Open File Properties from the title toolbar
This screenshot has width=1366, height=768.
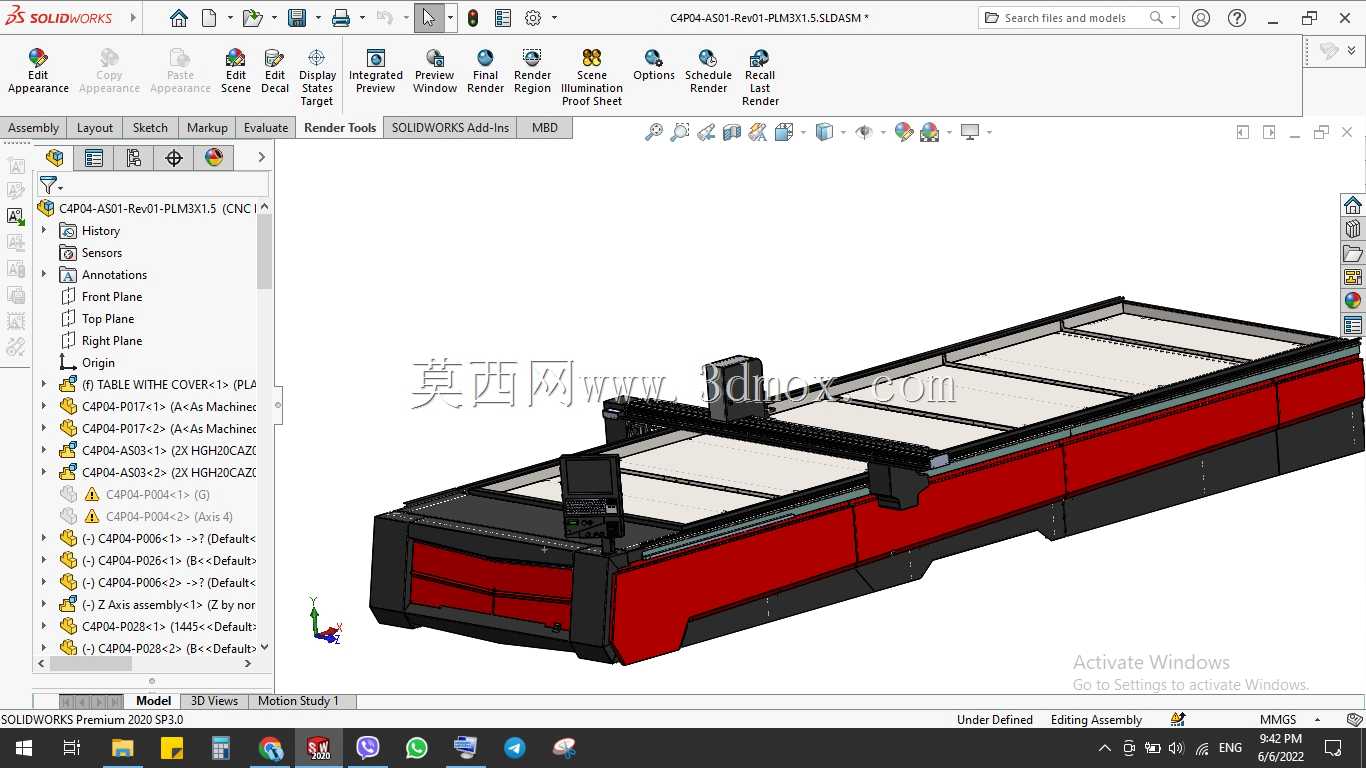click(503, 18)
